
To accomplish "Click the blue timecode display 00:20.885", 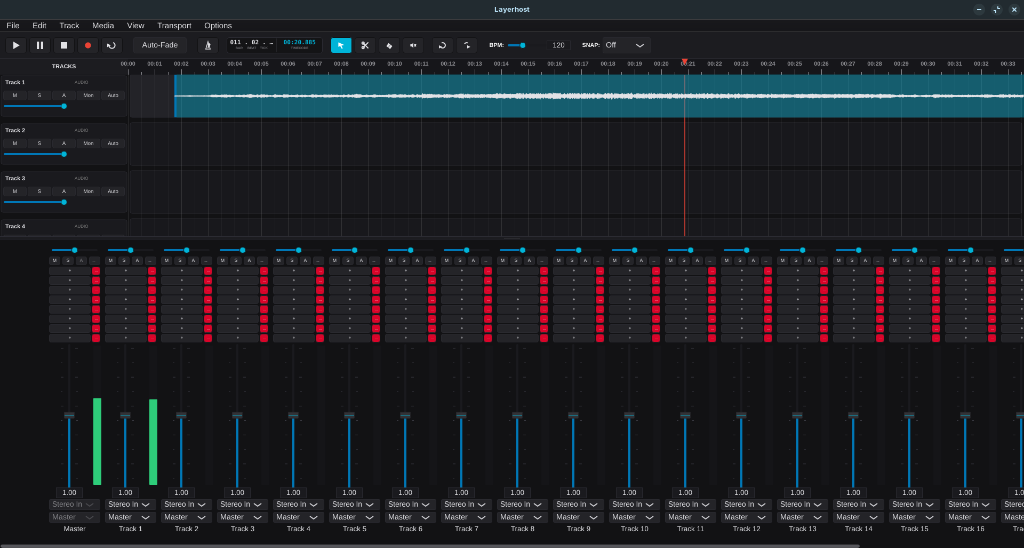I will click(299, 42).
